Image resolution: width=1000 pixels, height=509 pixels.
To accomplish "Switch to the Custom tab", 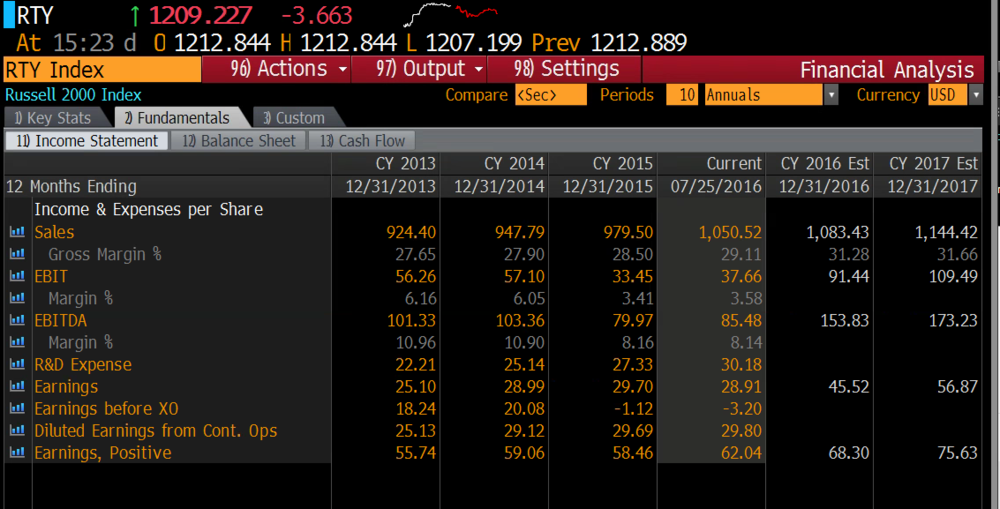I will coord(296,118).
